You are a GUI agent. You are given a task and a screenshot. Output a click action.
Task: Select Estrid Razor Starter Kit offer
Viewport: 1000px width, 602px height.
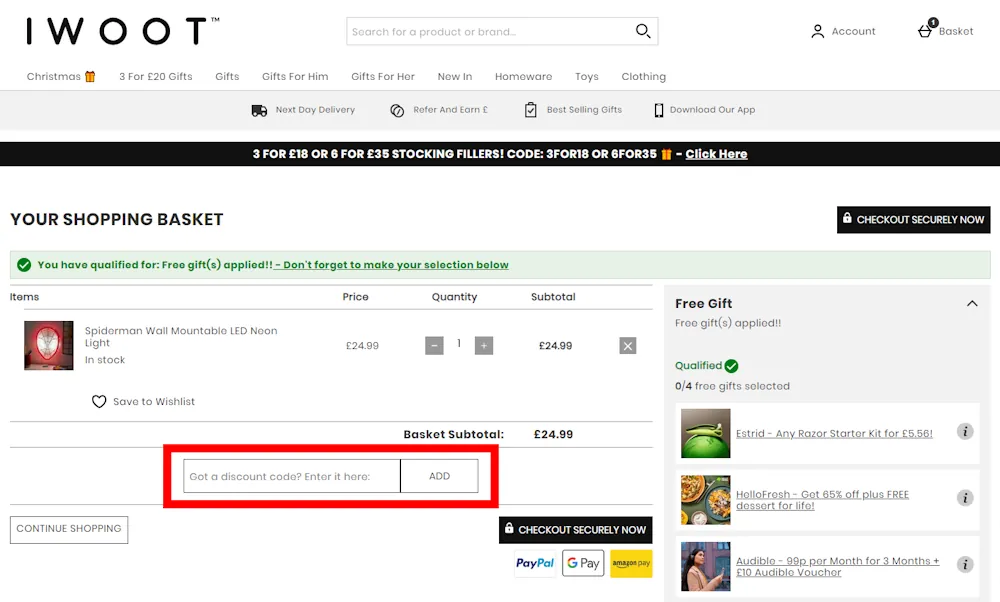click(834, 434)
